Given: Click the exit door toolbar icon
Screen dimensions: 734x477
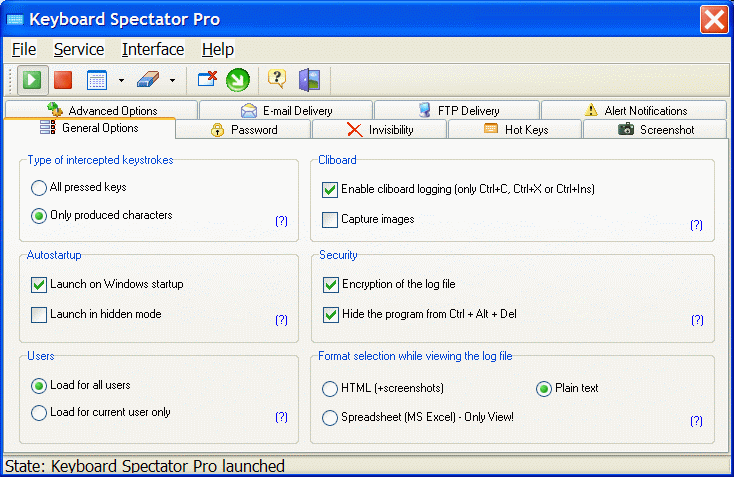Looking at the screenshot, I should pyautogui.click(x=309, y=80).
